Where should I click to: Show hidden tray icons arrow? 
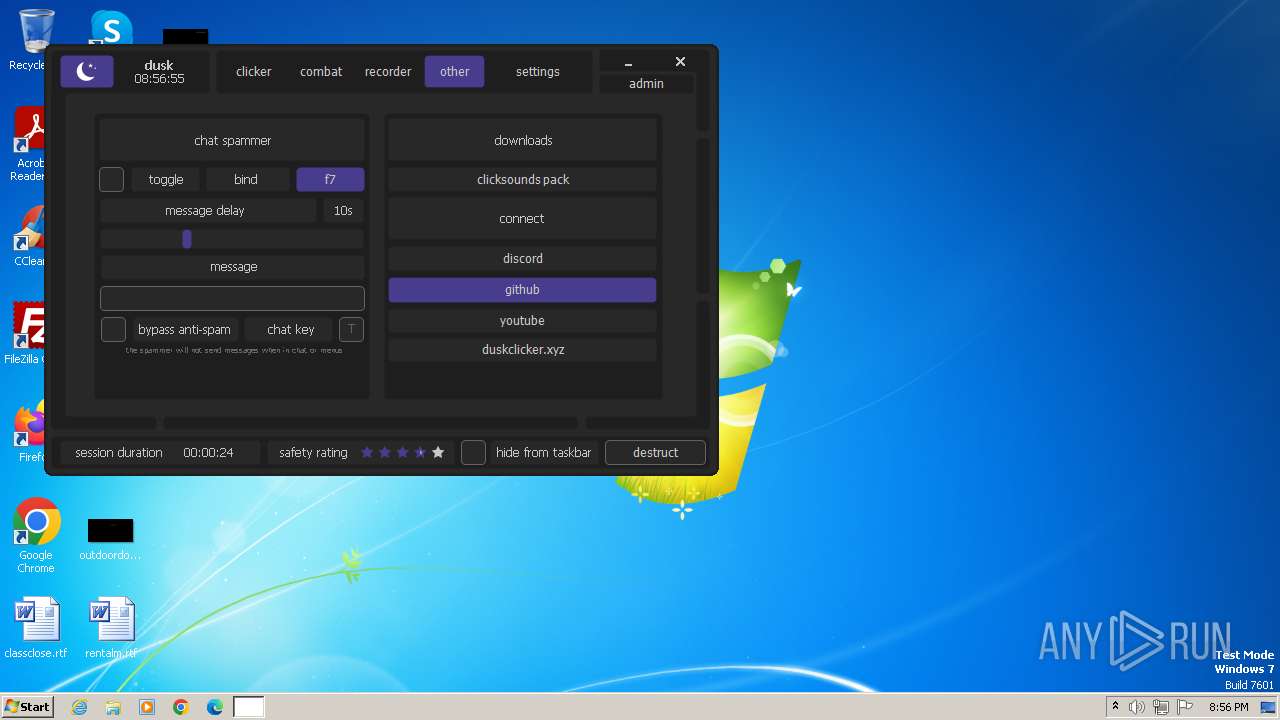tap(1115, 706)
